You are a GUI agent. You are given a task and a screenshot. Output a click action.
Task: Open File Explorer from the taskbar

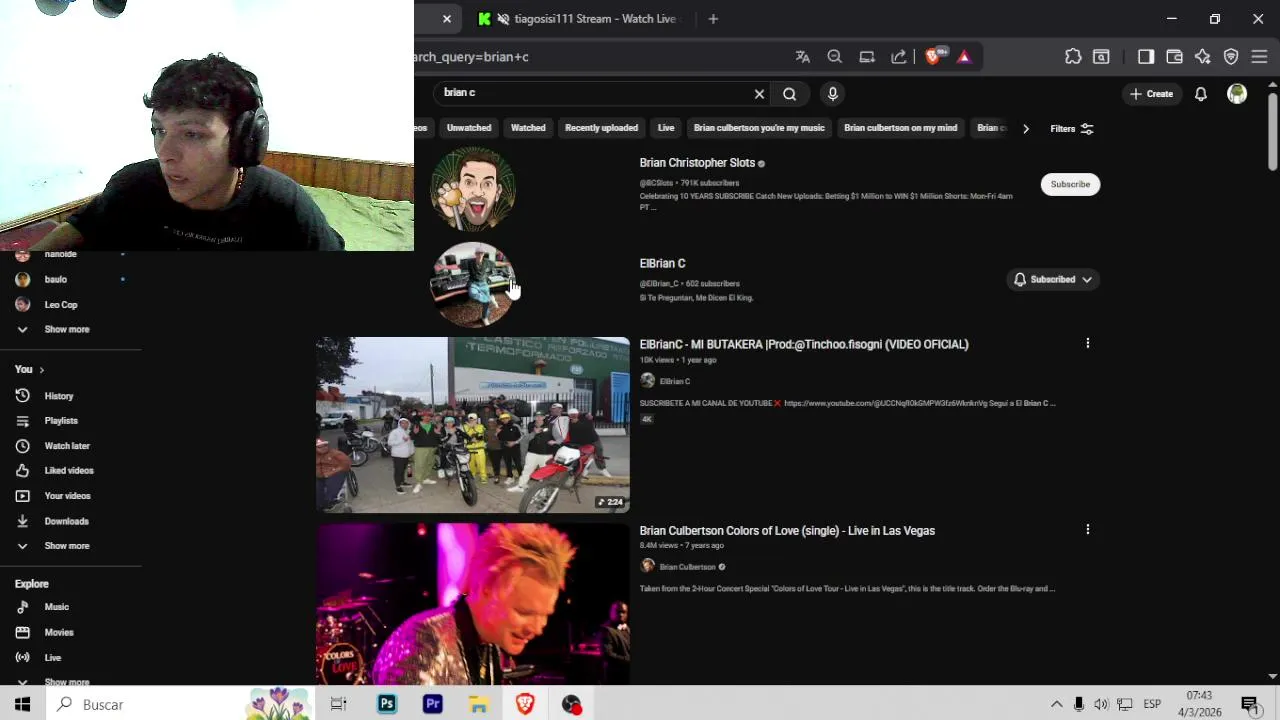pos(479,704)
